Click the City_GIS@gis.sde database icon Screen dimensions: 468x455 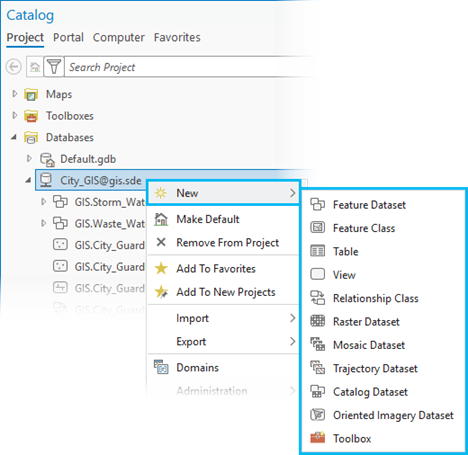[x=46, y=180]
